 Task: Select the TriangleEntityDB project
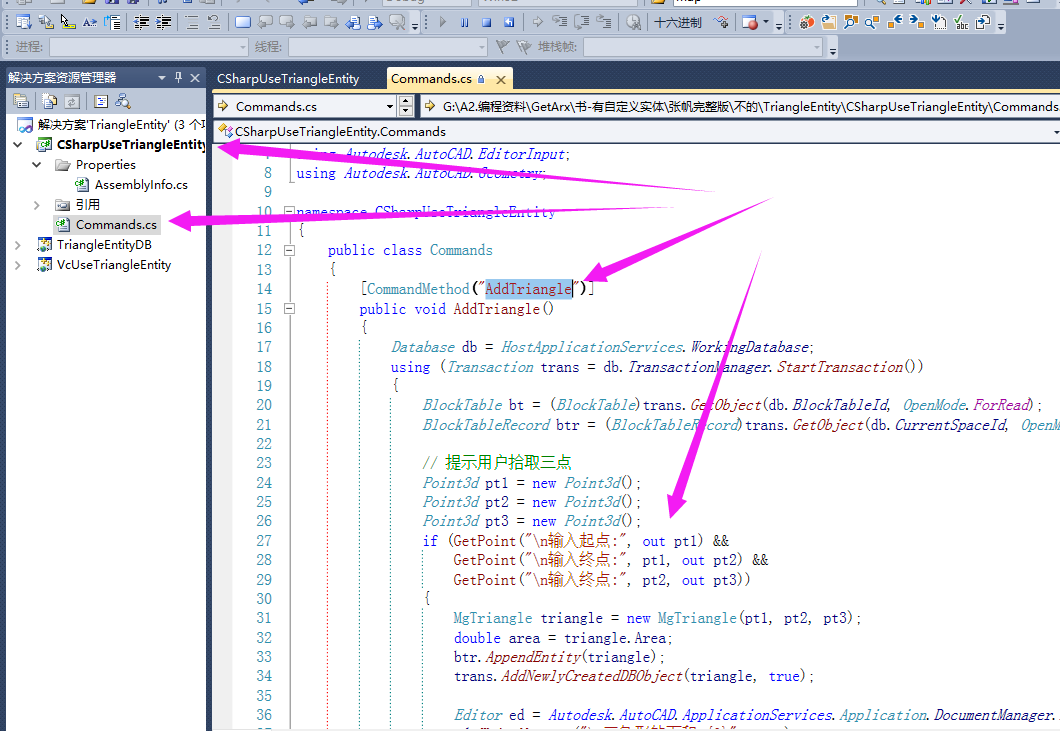pos(103,245)
